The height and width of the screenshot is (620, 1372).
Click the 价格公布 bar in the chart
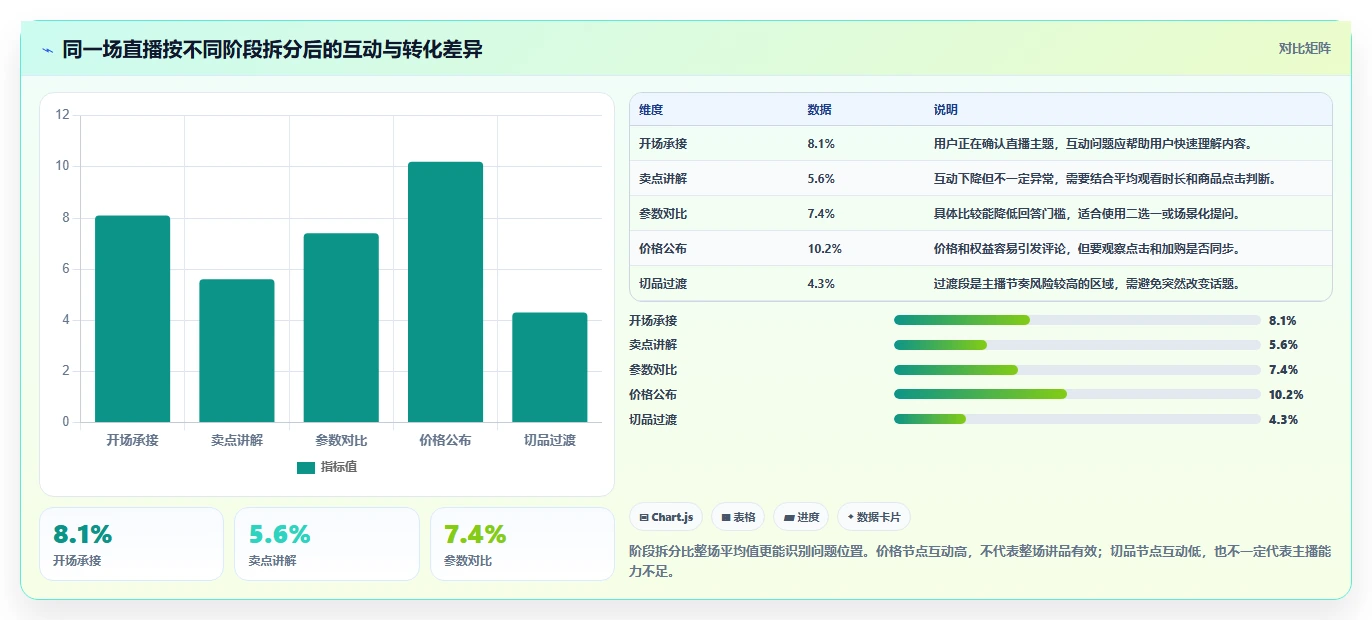pos(445,292)
